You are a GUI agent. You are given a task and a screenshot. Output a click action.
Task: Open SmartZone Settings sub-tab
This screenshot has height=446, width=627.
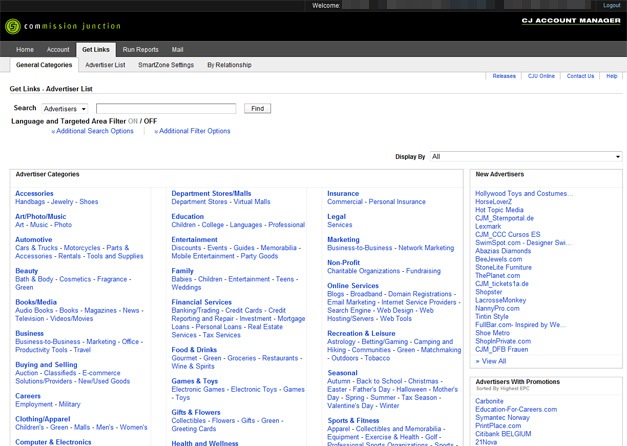(166, 65)
